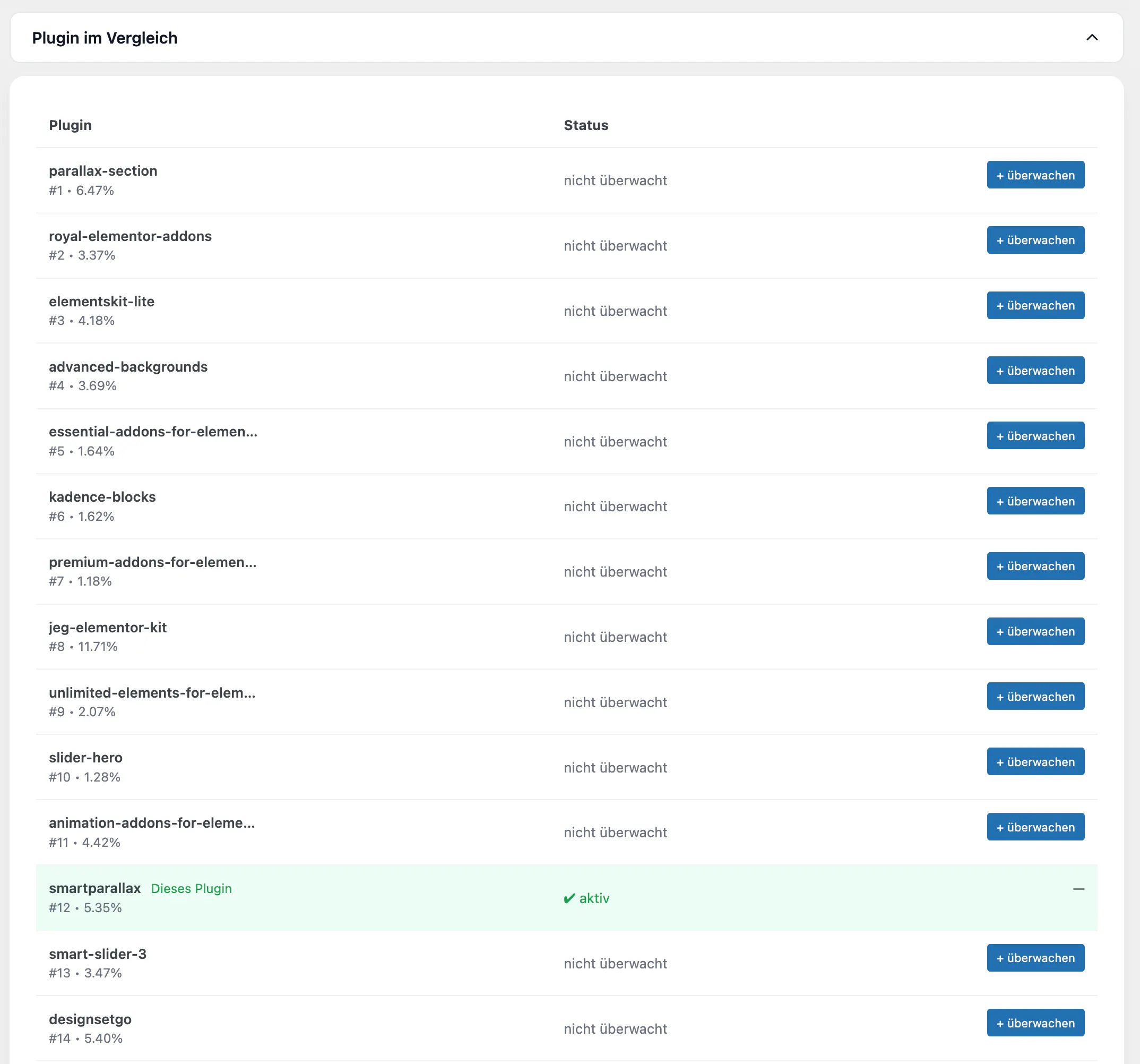Click rank text #1 • 6.47%
The height and width of the screenshot is (1064, 1140).
[81, 191]
